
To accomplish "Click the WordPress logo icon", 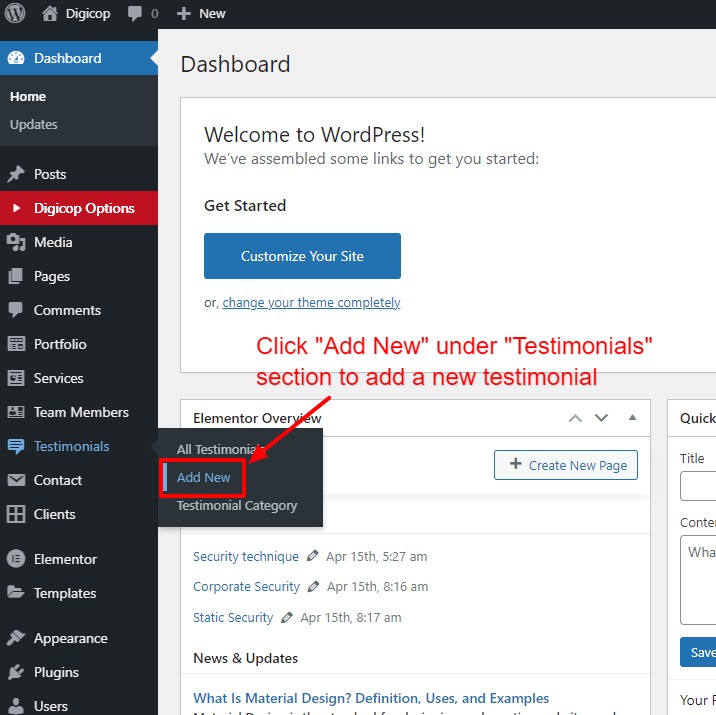I will coord(16,14).
